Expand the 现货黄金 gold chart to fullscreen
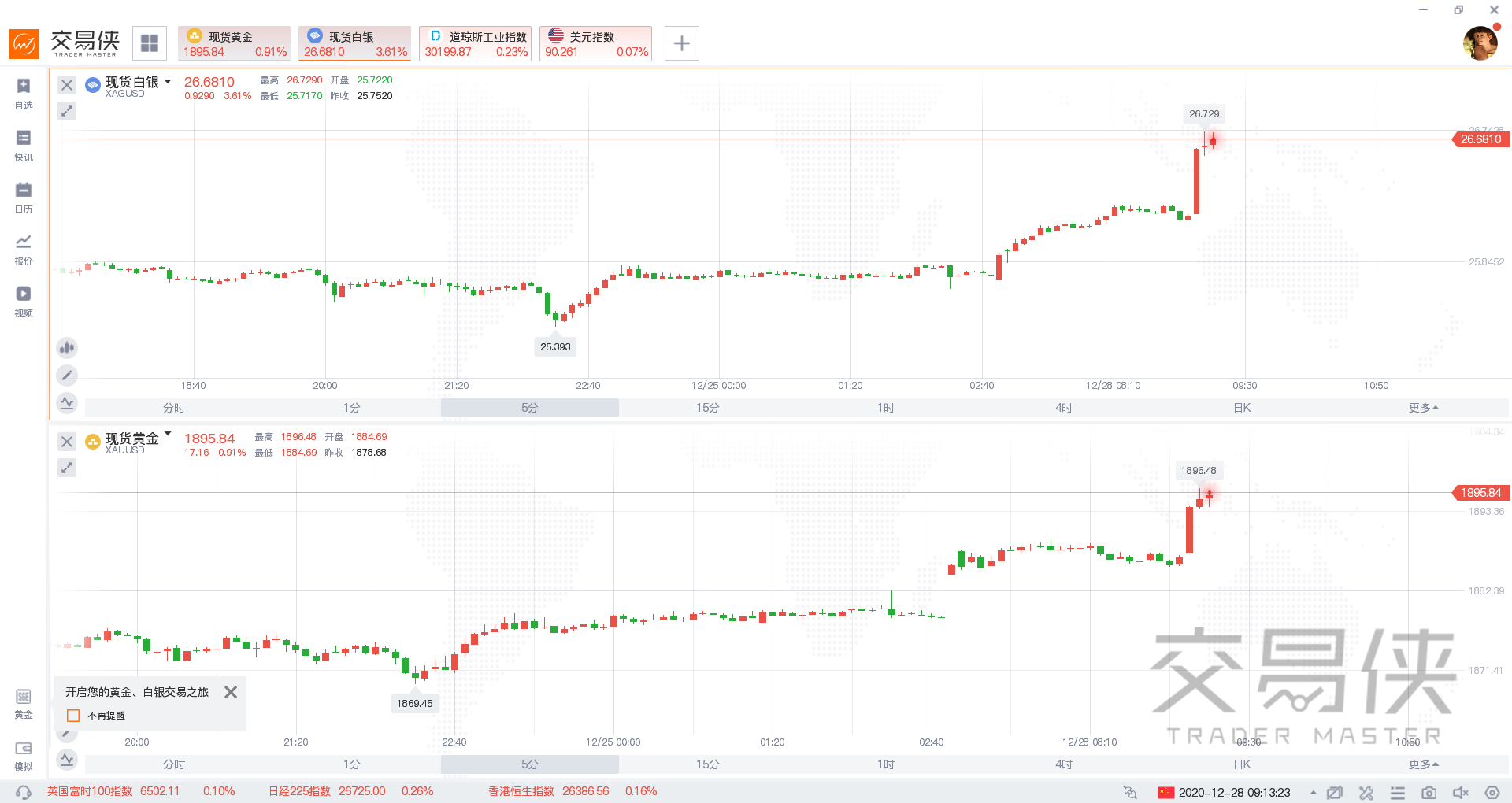This screenshot has width=1512, height=803. (x=67, y=468)
